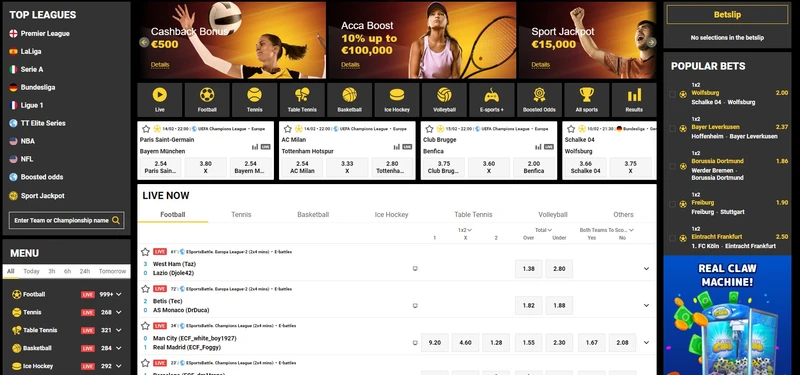
Task: Select the Today time filter
Action: (31, 271)
